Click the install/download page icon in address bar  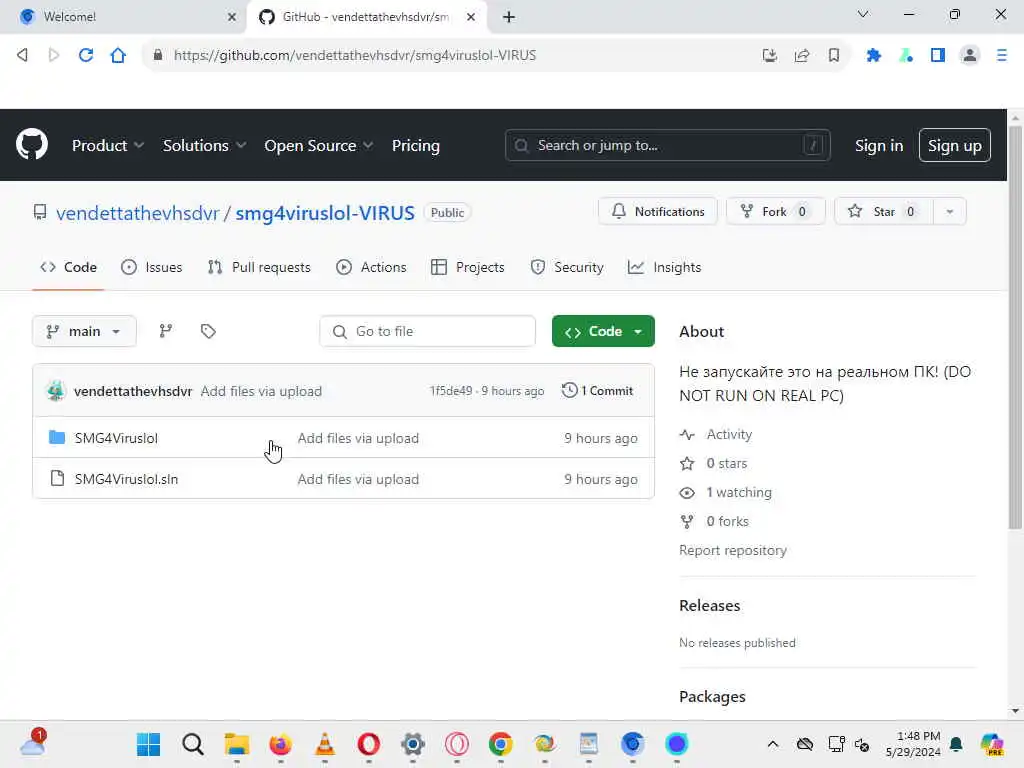pos(770,56)
